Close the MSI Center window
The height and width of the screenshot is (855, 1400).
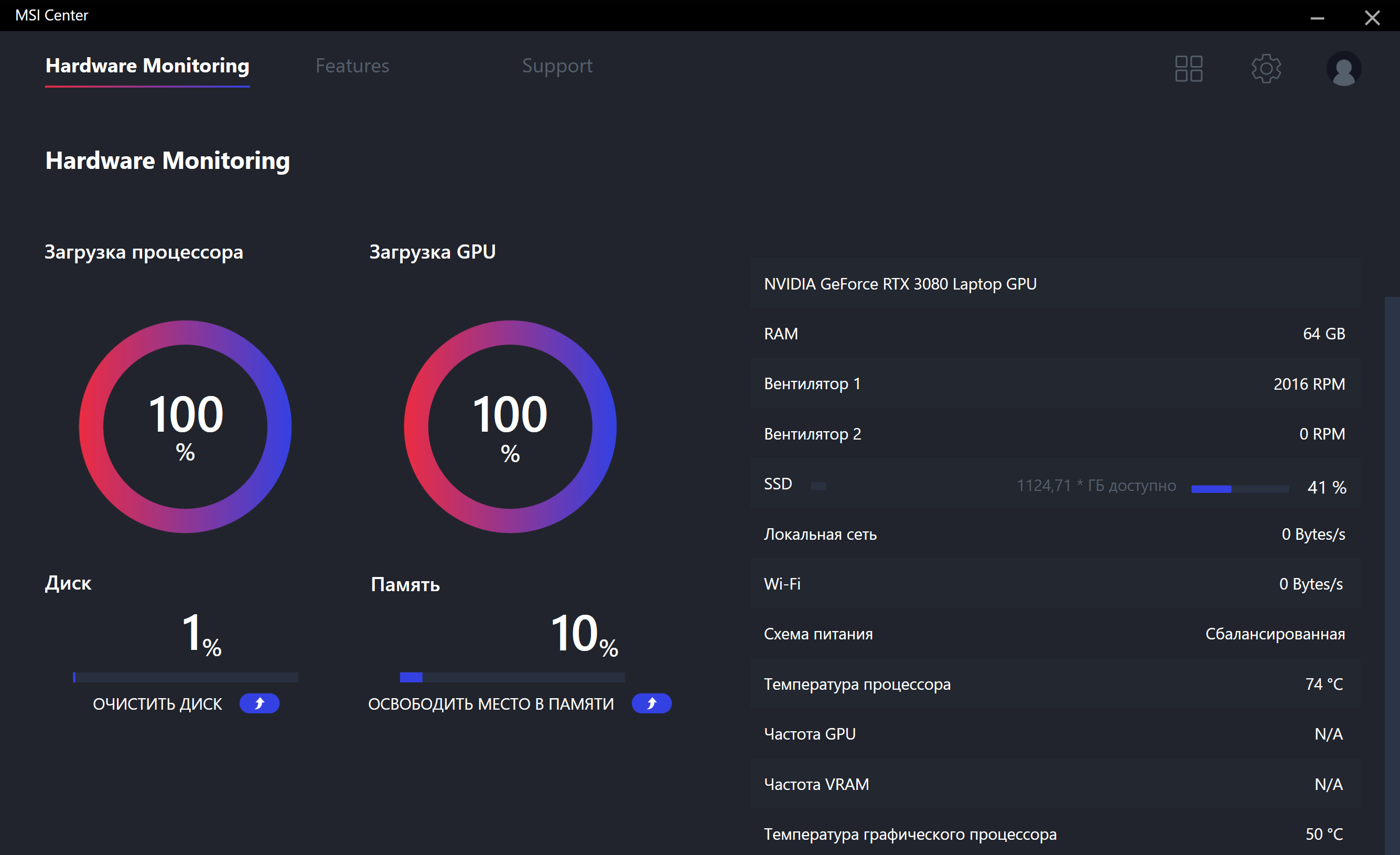[x=1372, y=18]
